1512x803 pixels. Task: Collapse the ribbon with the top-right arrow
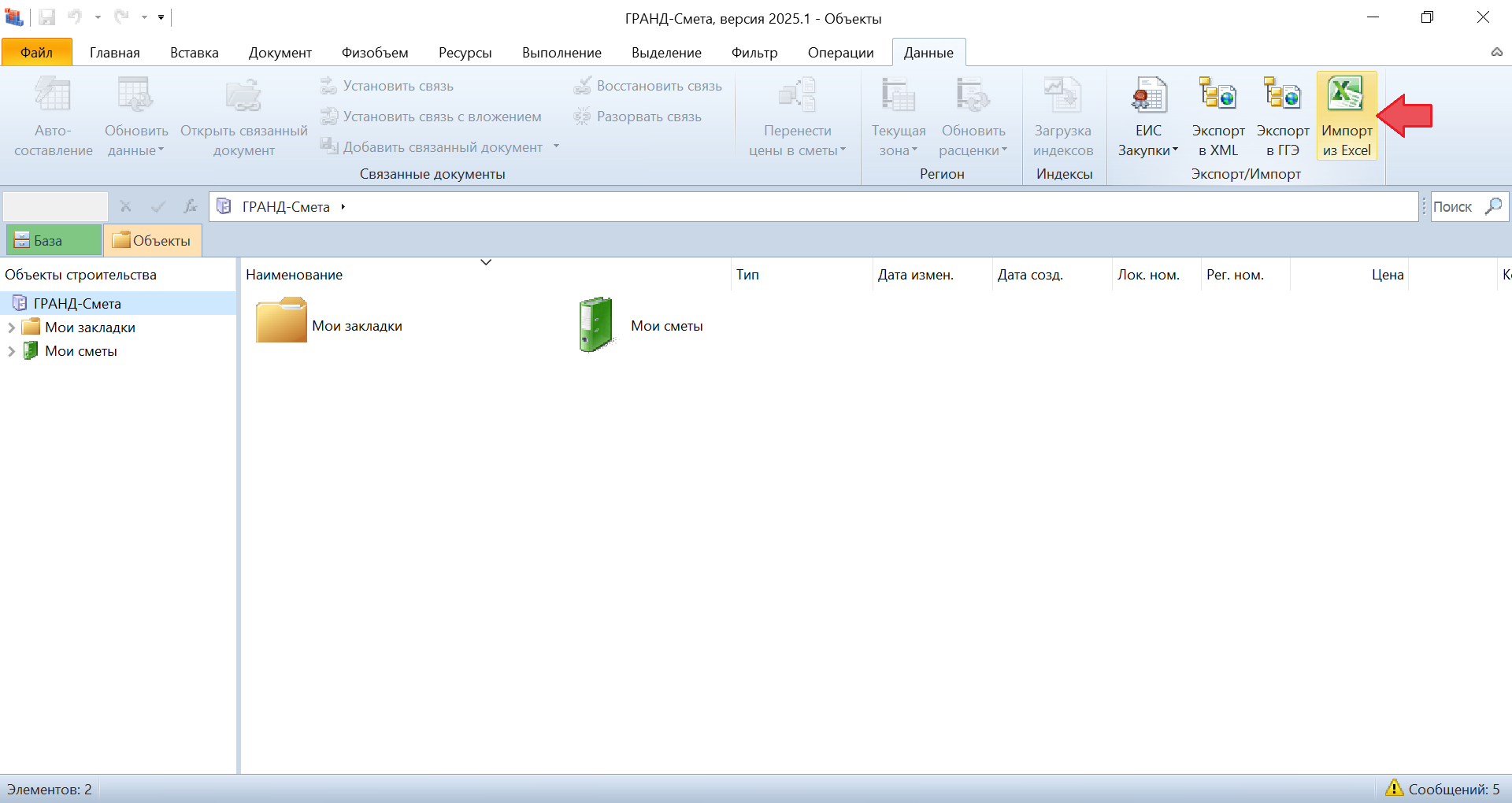pos(1496,53)
